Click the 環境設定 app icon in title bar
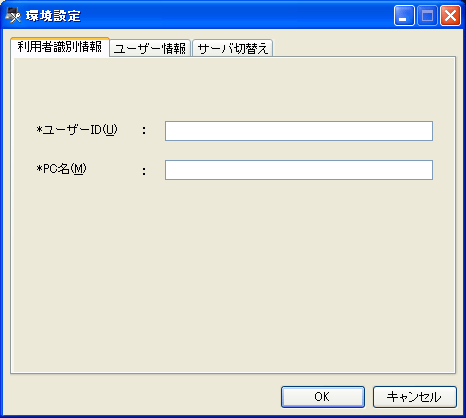Screen dimensions: 466x418 (x=13, y=15)
